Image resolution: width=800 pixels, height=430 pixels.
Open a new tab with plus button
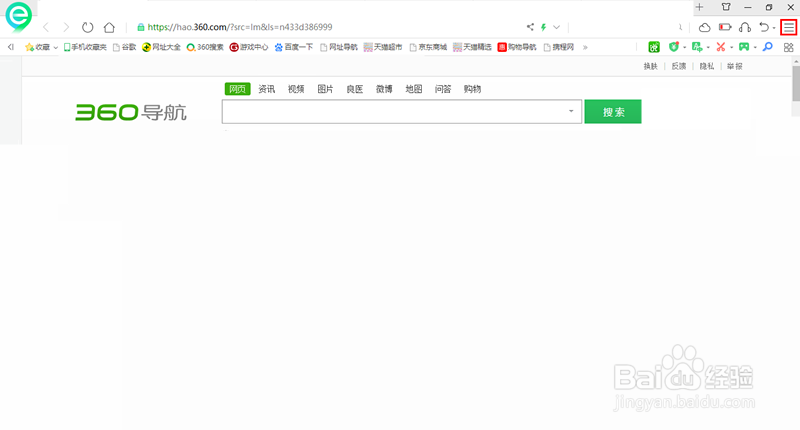click(699, 7)
